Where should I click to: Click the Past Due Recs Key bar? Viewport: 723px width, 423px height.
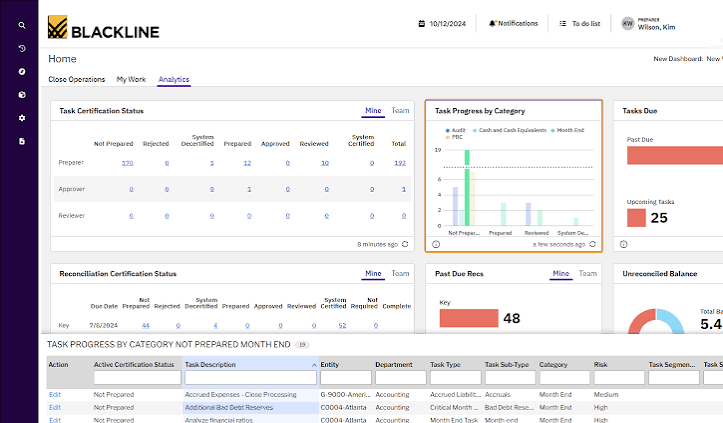pos(468,318)
